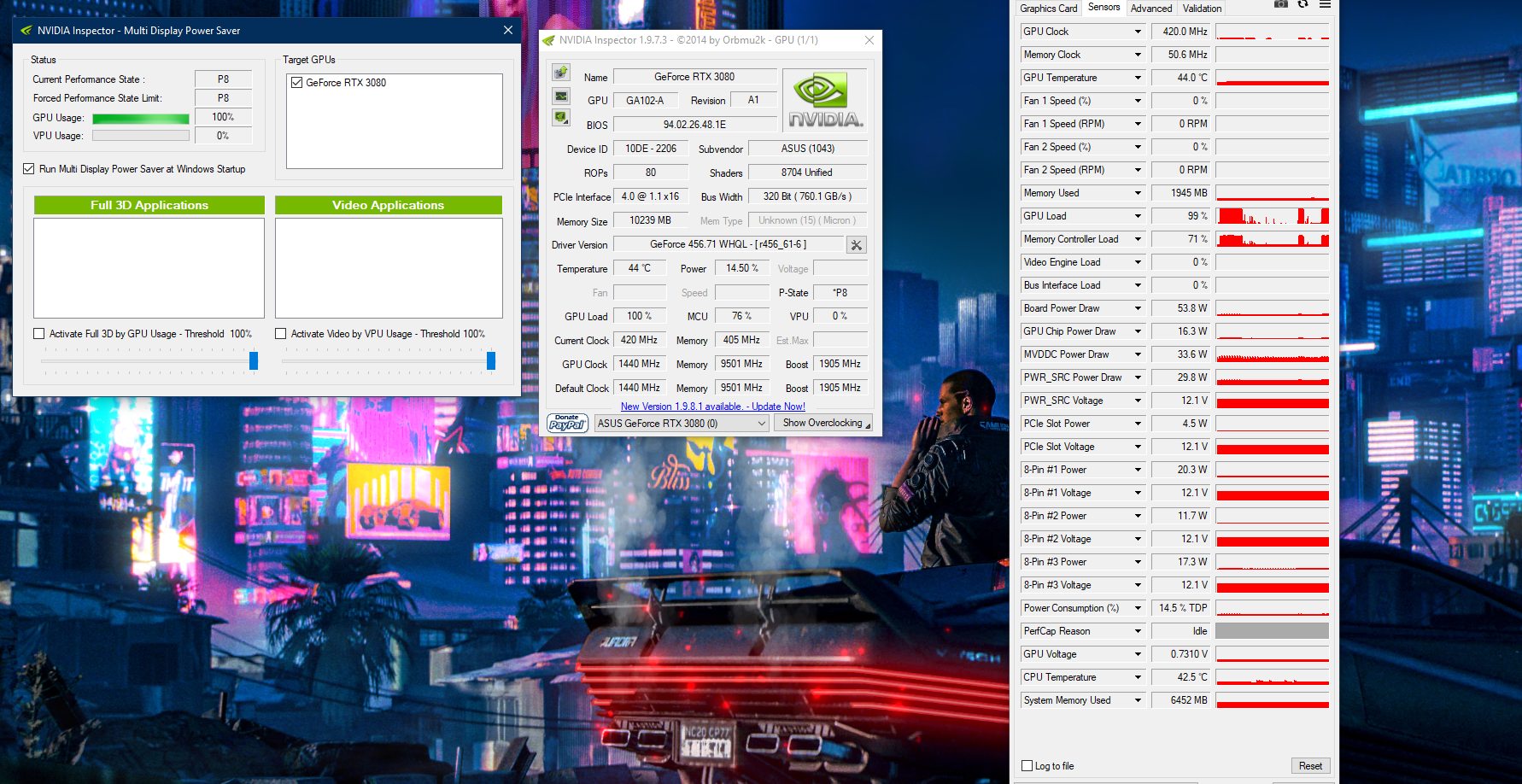Select the Sensors tab

1103,8
